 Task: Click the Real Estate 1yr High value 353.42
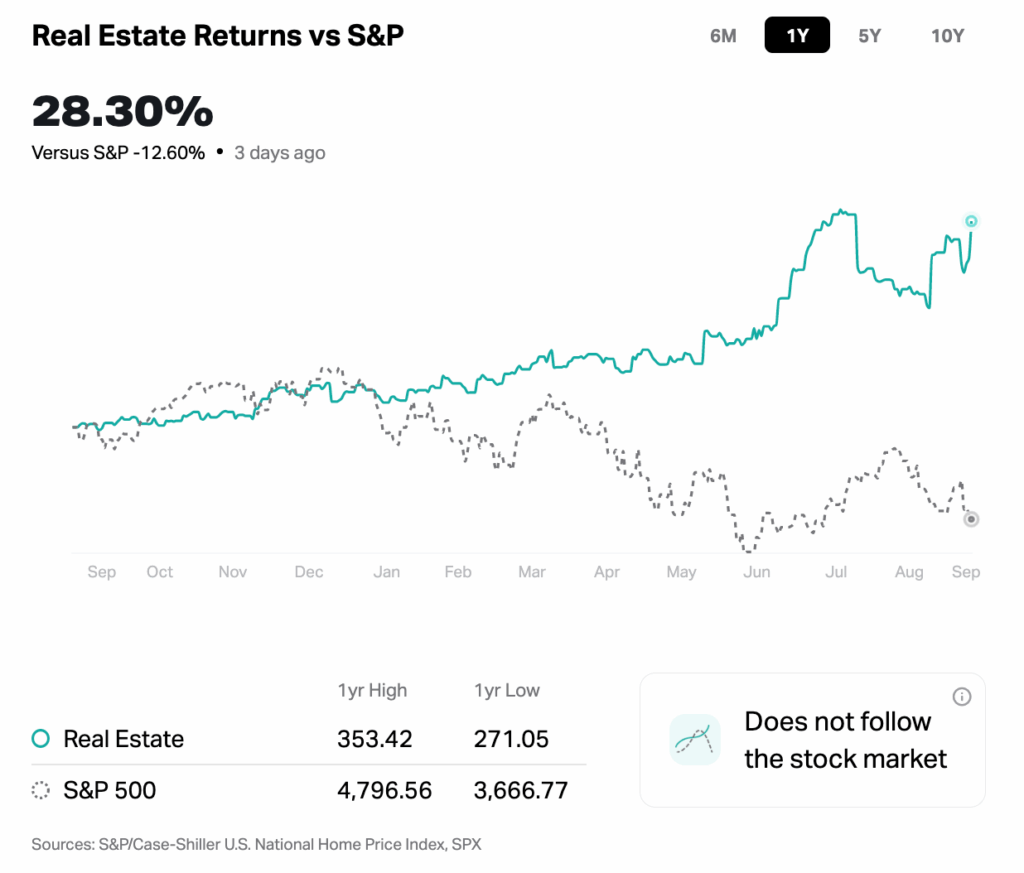point(375,739)
